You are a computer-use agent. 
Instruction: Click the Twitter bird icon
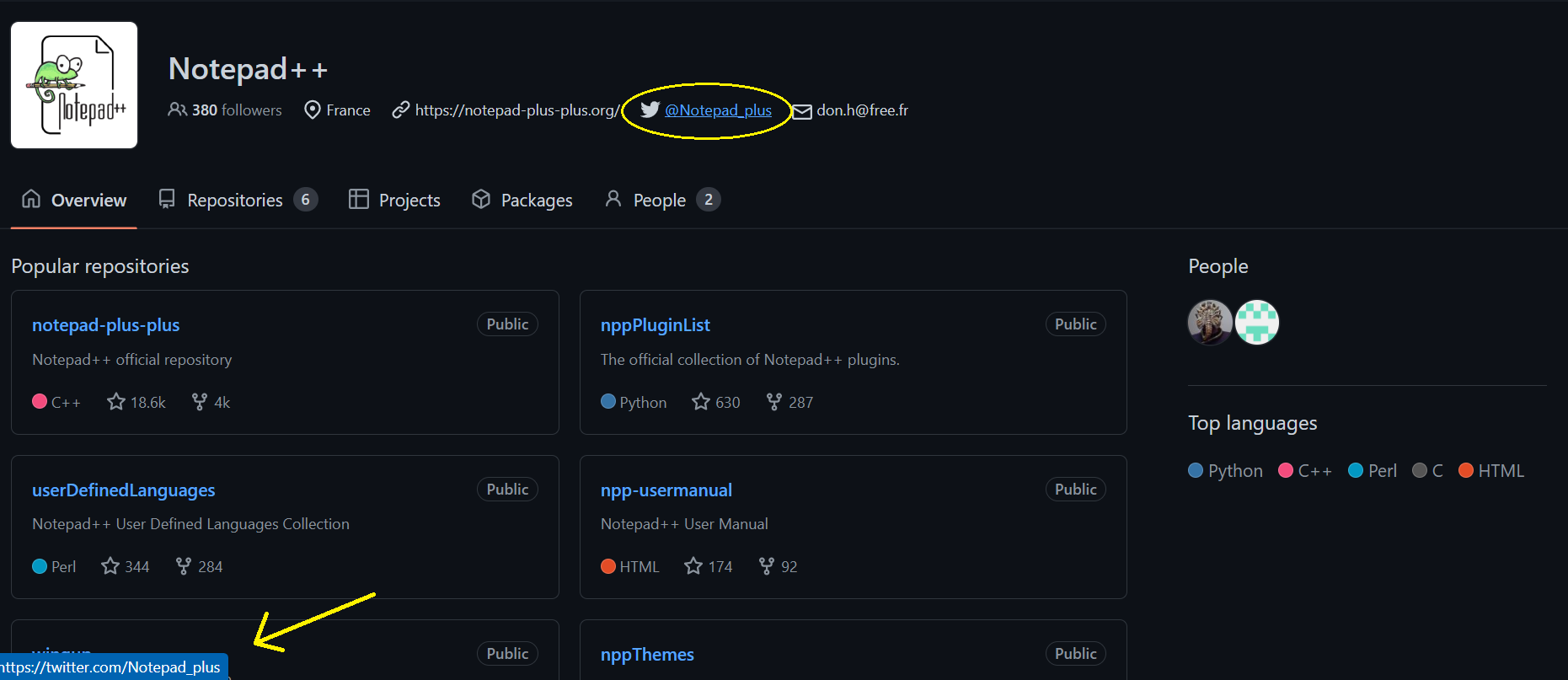650,110
